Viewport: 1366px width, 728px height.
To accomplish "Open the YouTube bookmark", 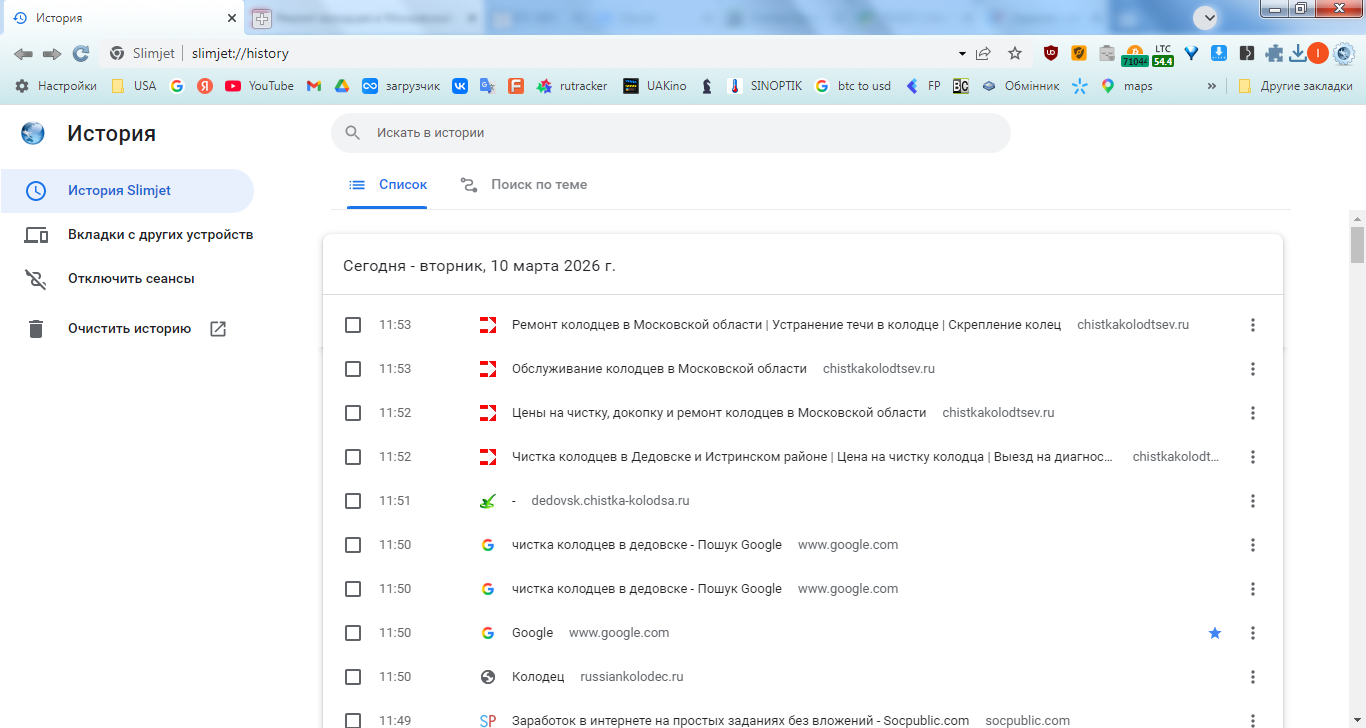I will 259,86.
